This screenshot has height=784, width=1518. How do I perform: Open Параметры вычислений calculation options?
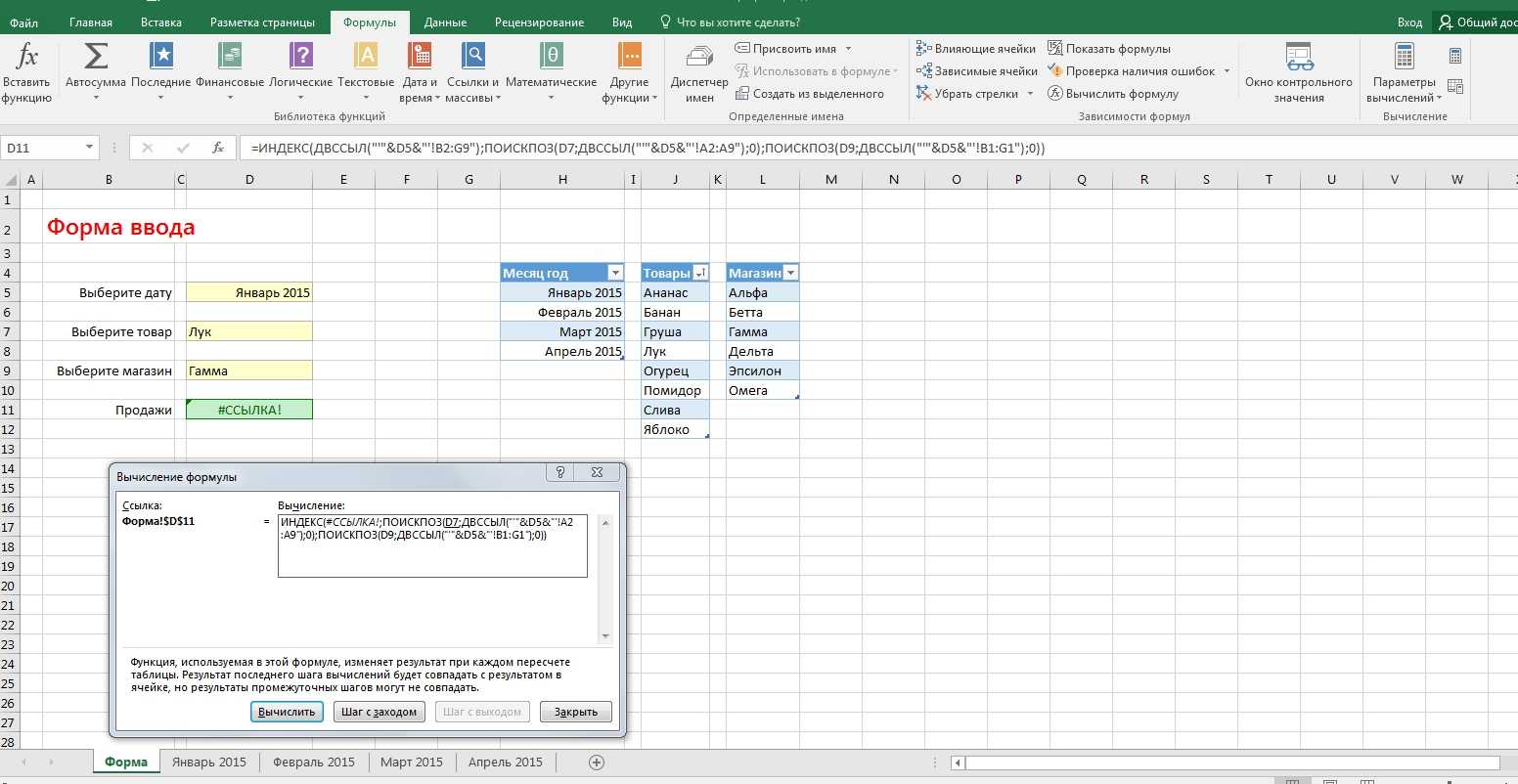click(x=1404, y=73)
